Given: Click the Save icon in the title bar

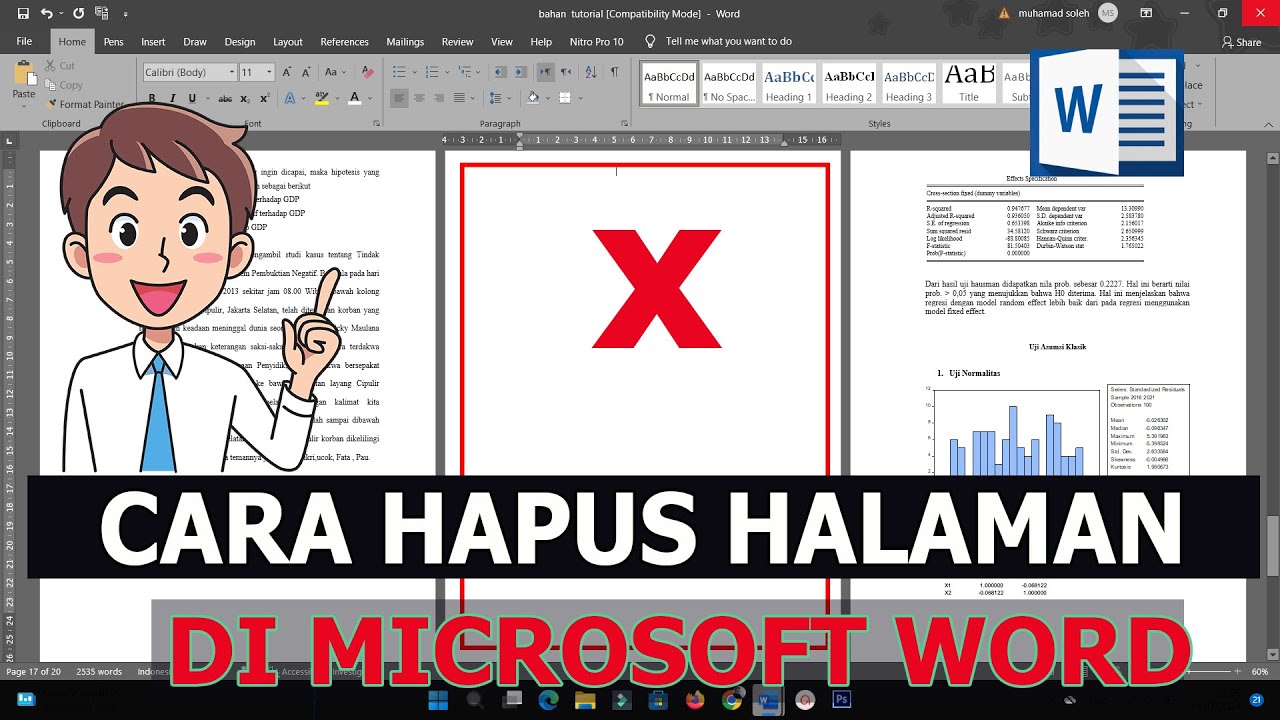Looking at the screenshot, I should pos(21,14).
